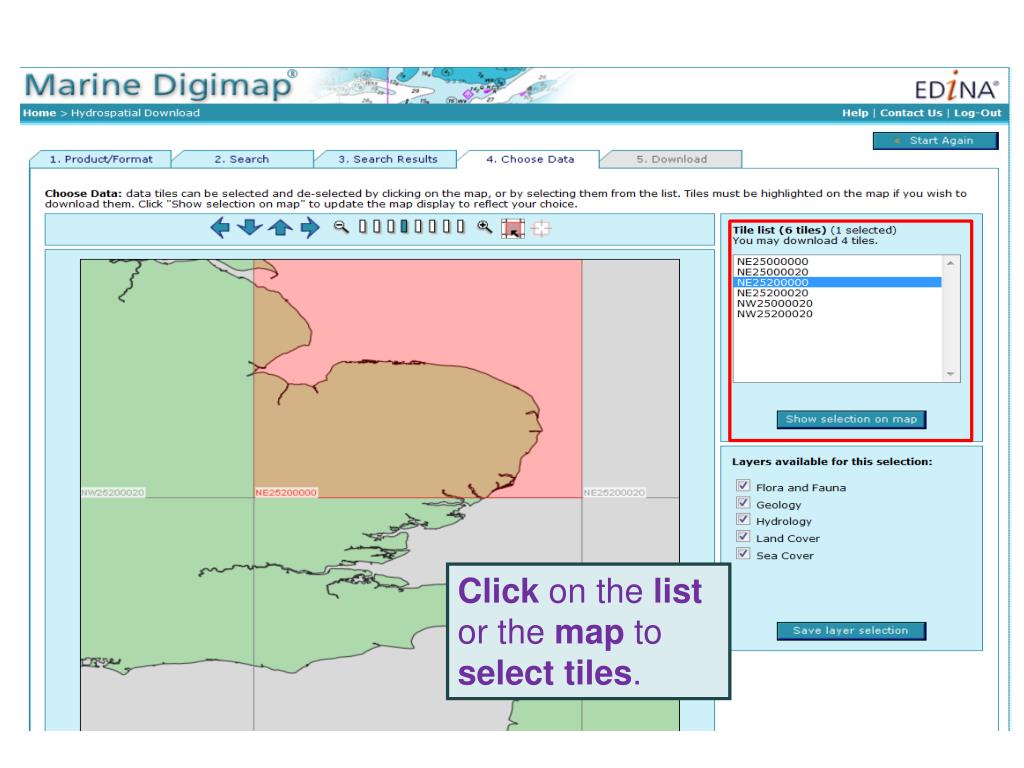The image size is (1024, 768).
Task: Click the tile list scrollbar down arrow
Action: click(x=951, y=374)
